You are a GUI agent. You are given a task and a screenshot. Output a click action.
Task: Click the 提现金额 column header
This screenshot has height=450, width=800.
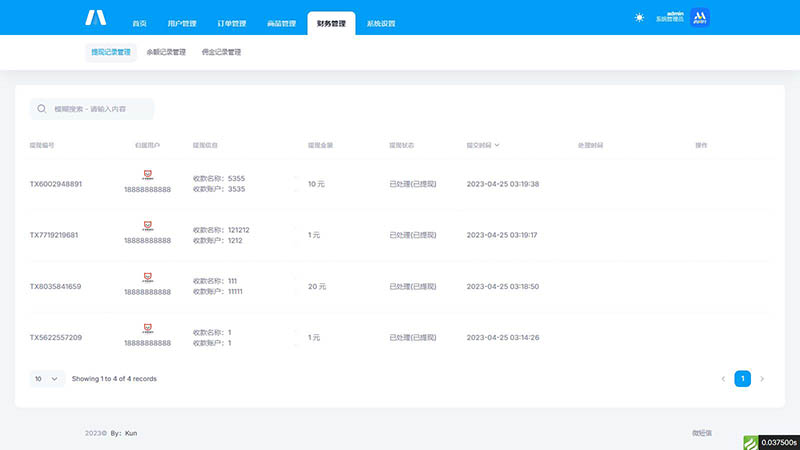click(320, 145)
